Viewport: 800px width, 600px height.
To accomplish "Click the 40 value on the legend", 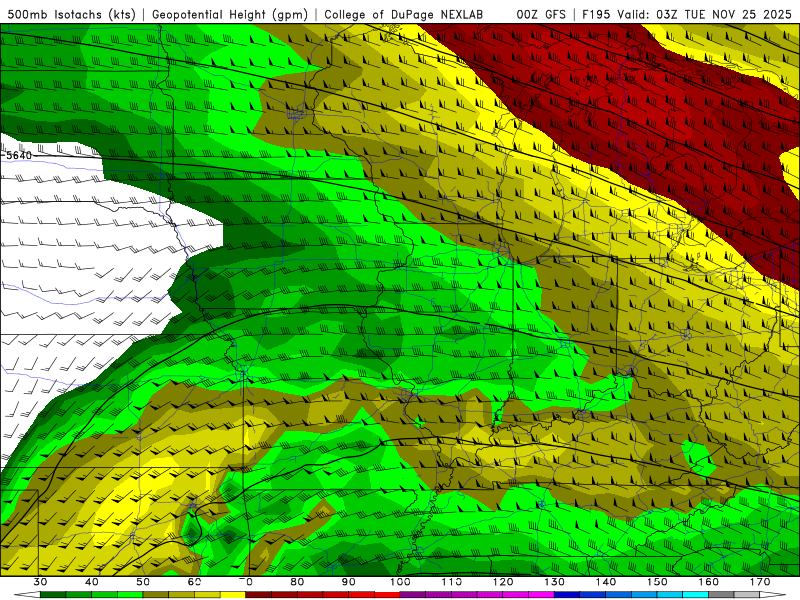I will point(92,582).
